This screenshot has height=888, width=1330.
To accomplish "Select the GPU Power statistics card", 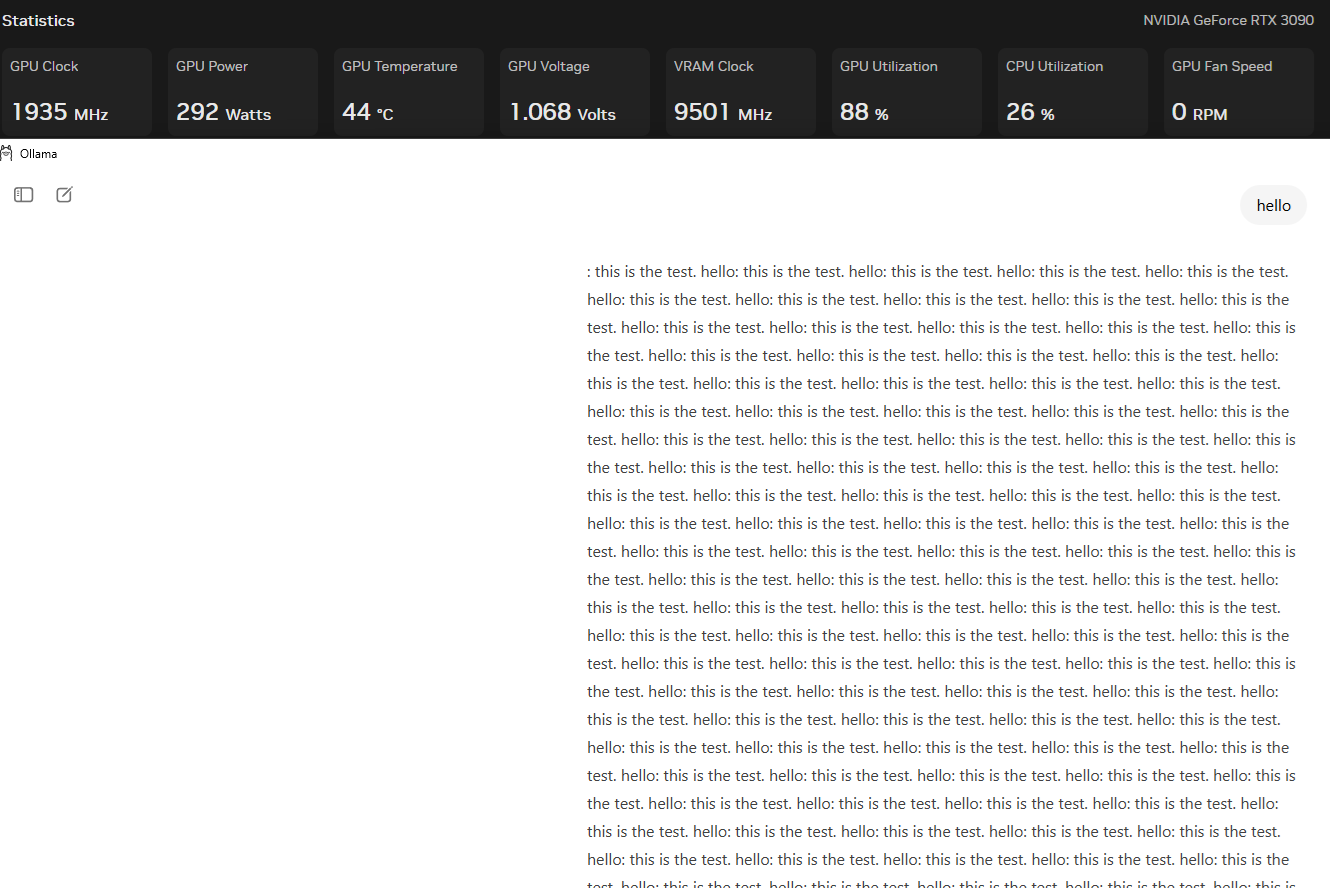I will (243, 92).
